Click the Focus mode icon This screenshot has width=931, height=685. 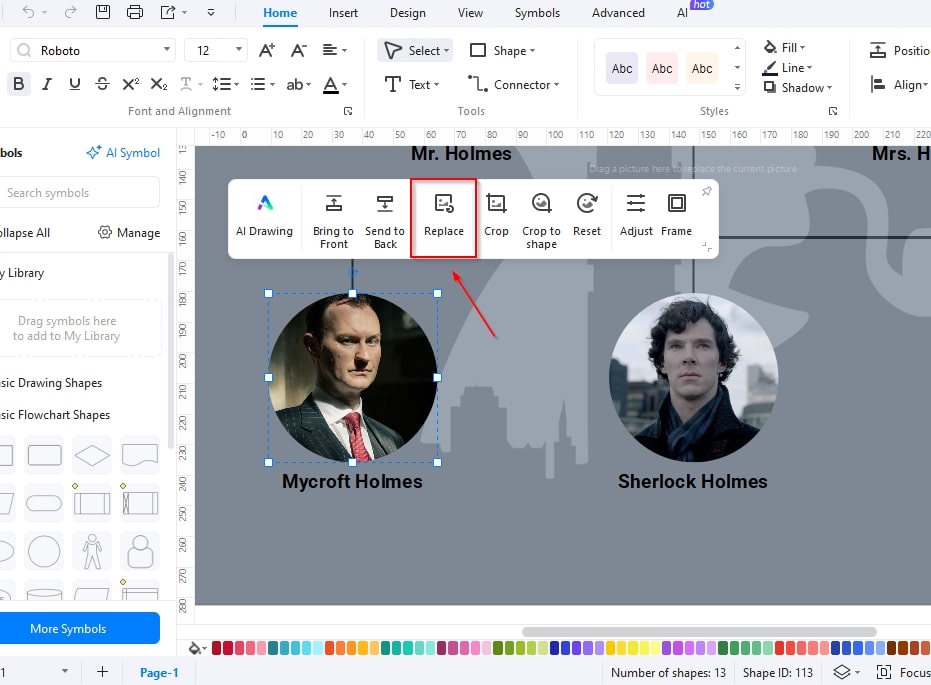coord(884,672)
